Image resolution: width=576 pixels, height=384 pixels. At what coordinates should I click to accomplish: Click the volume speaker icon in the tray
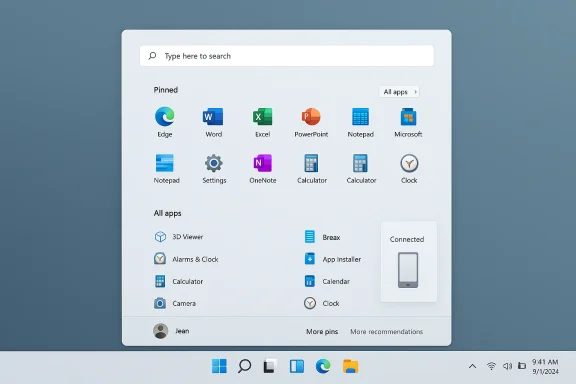[507, 366]
